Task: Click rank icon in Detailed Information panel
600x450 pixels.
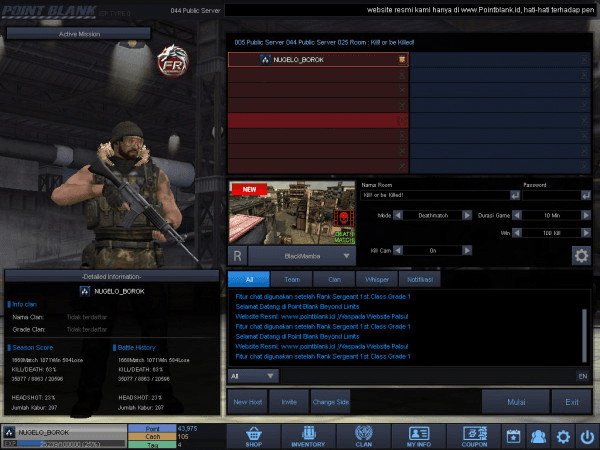Action: coord(85,291)
